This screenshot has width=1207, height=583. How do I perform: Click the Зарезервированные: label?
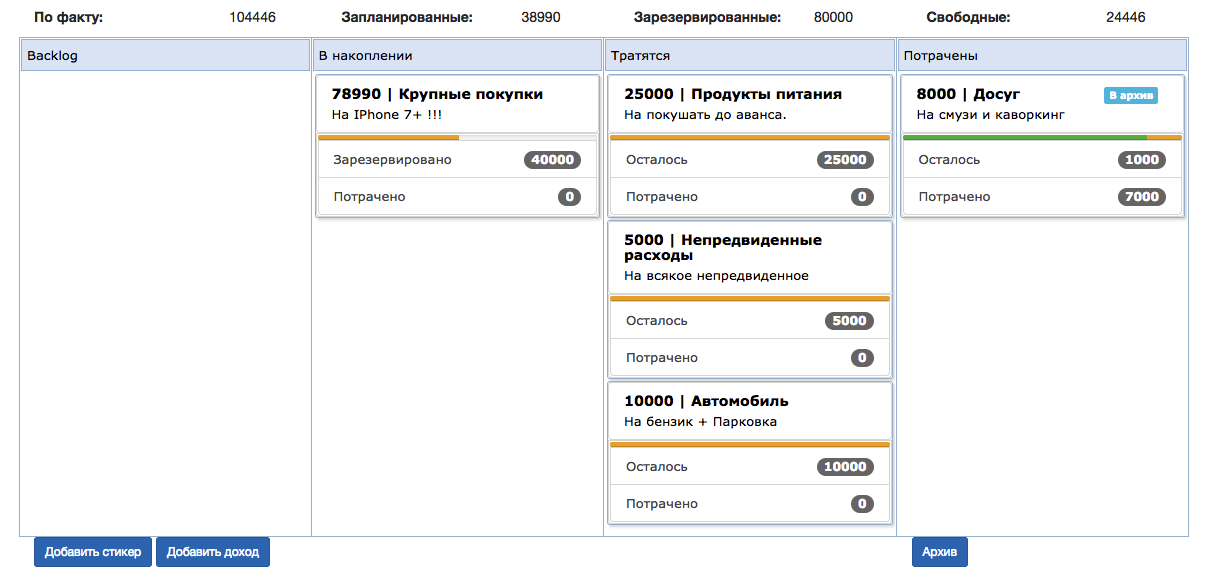click(708, 18)
